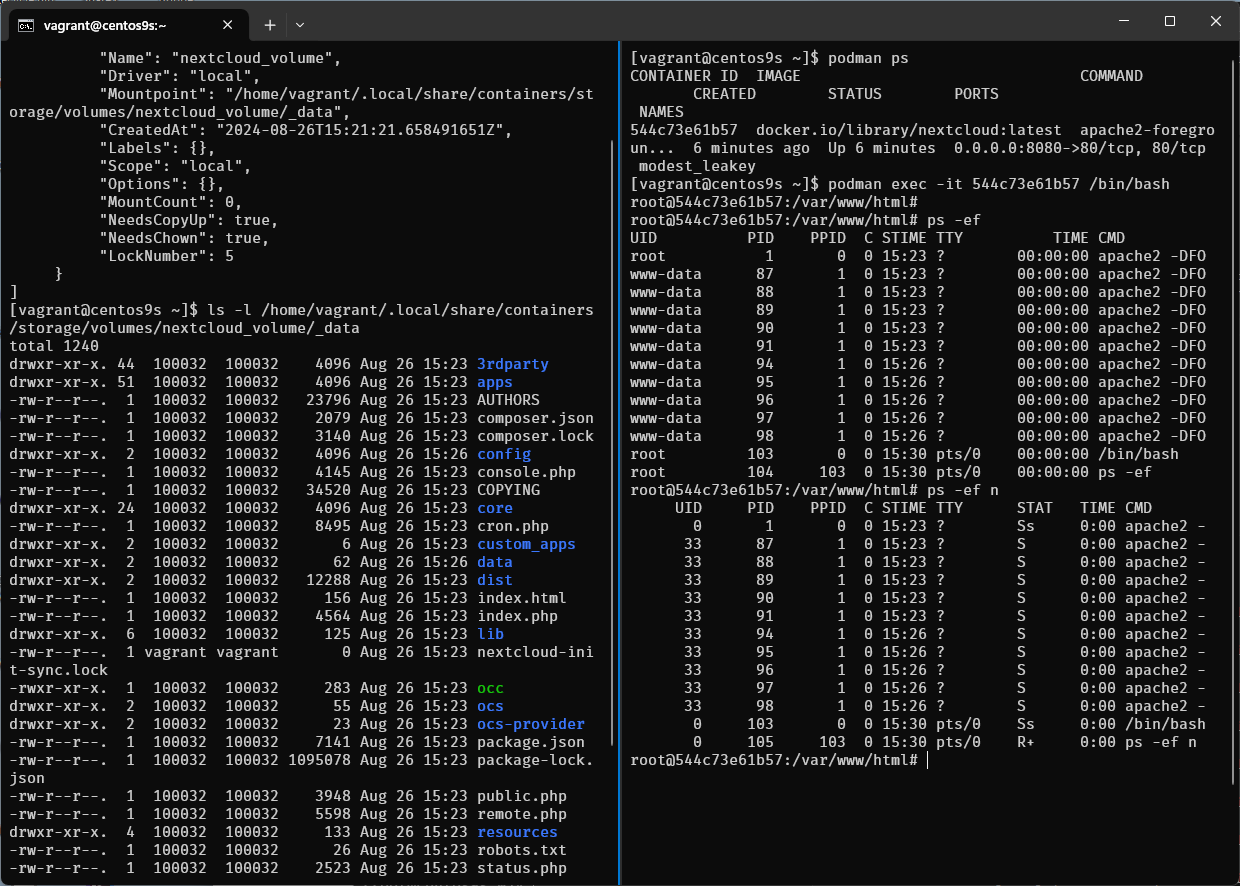Maximize the terminal window
This screenshot has width=1240, height=886.
pos(1169,22)
